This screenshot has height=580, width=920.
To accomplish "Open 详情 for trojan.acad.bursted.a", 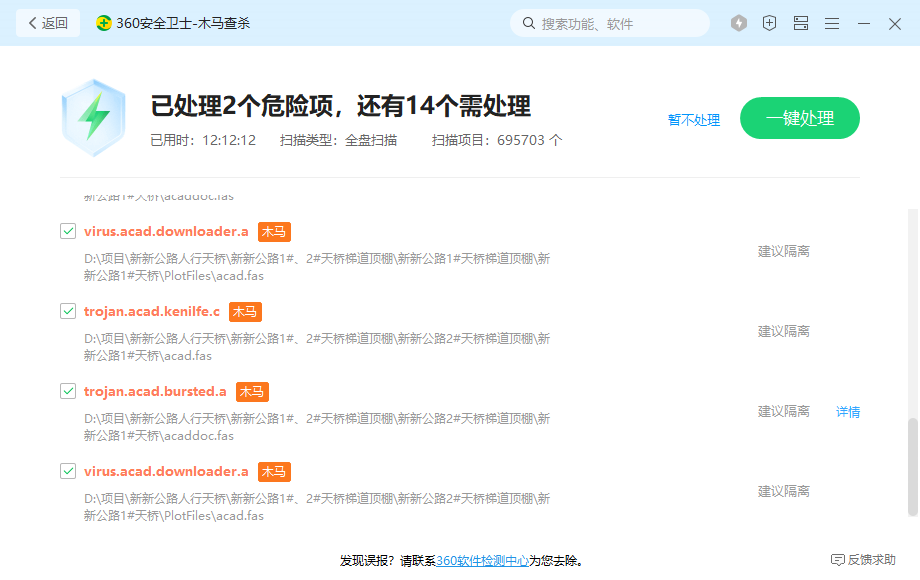I will pyautogui.click(x=848, y=412).
